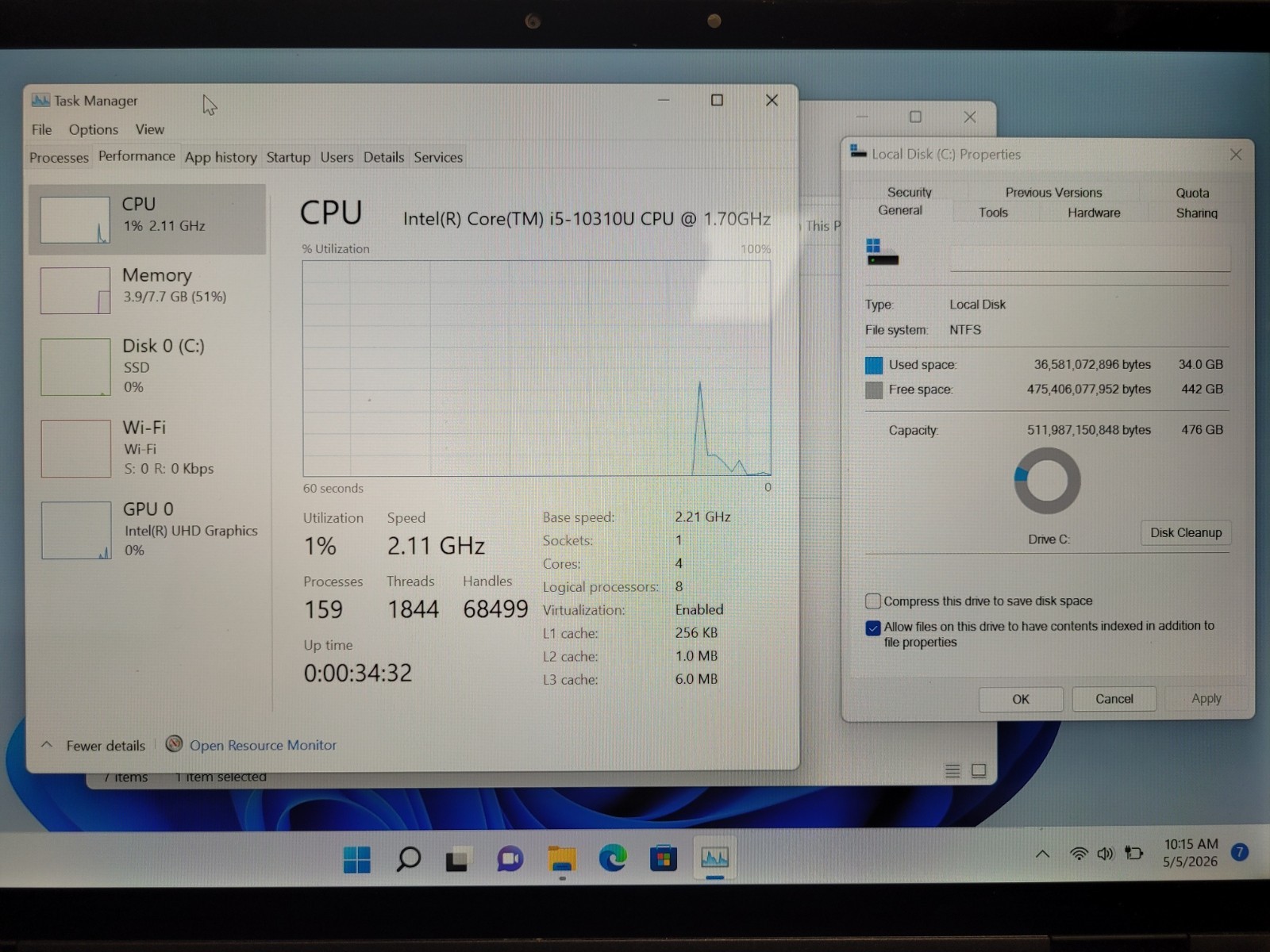Image resolution: width=1270 pixels, height=952 pixels.
Task: Toggle Allow files indexed checkbox
Action: [x=873, y=628]
